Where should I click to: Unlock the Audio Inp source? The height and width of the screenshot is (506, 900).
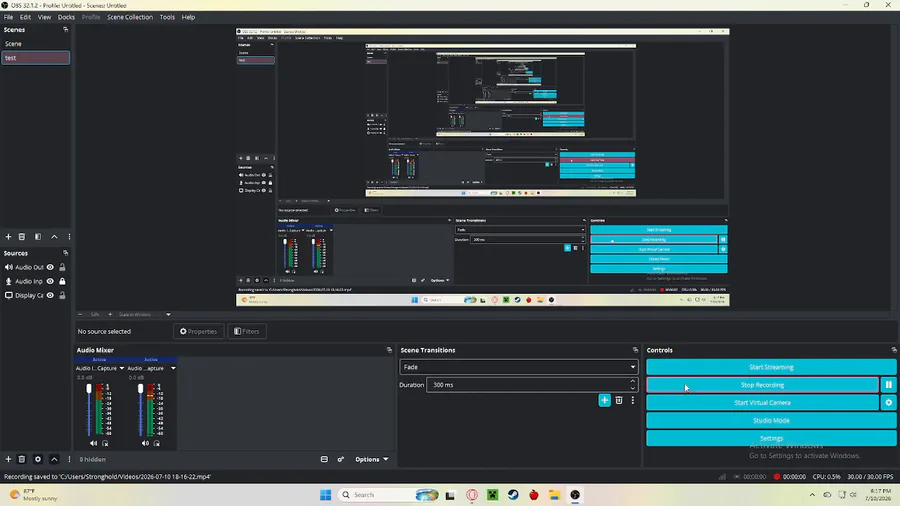[62, 281]
